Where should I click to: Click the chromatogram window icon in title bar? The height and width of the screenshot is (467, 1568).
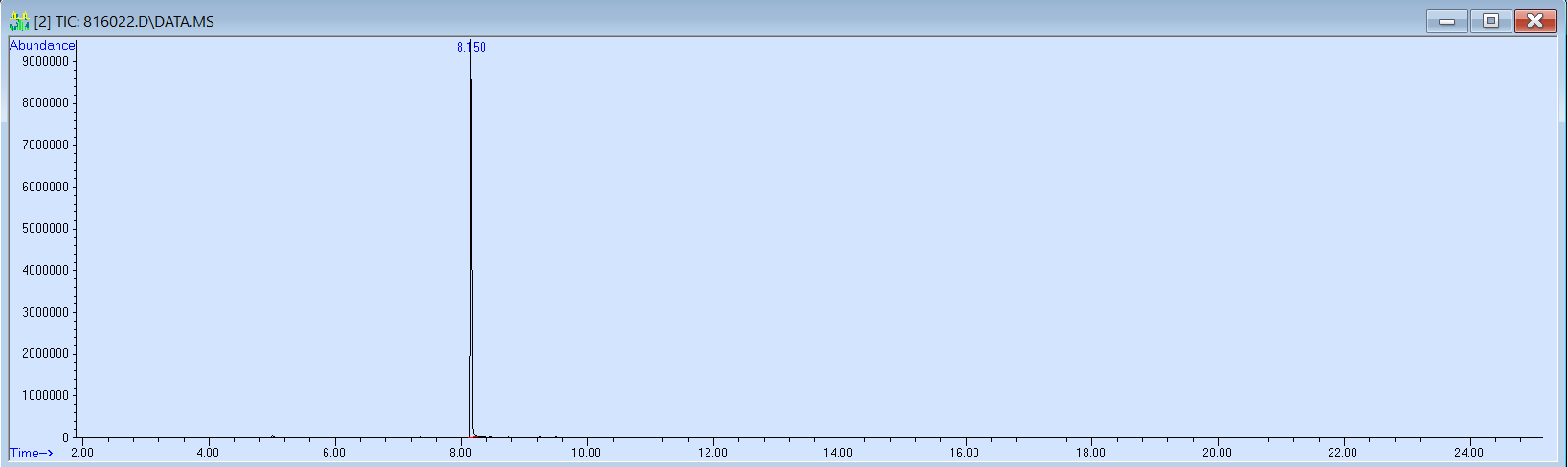click(18, 21)
